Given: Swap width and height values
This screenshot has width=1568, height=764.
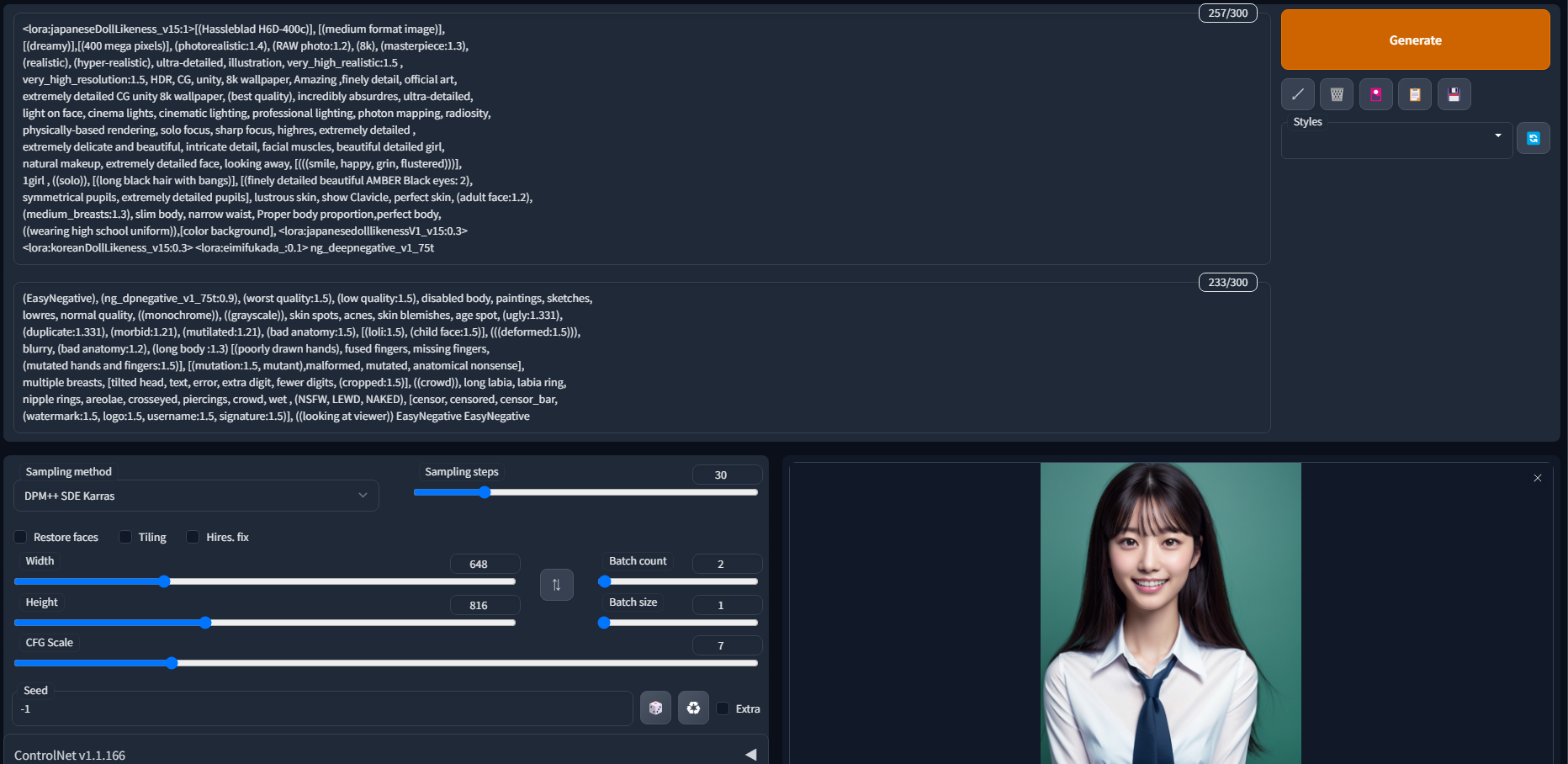Looking at the screenshot, I should 556,585.
